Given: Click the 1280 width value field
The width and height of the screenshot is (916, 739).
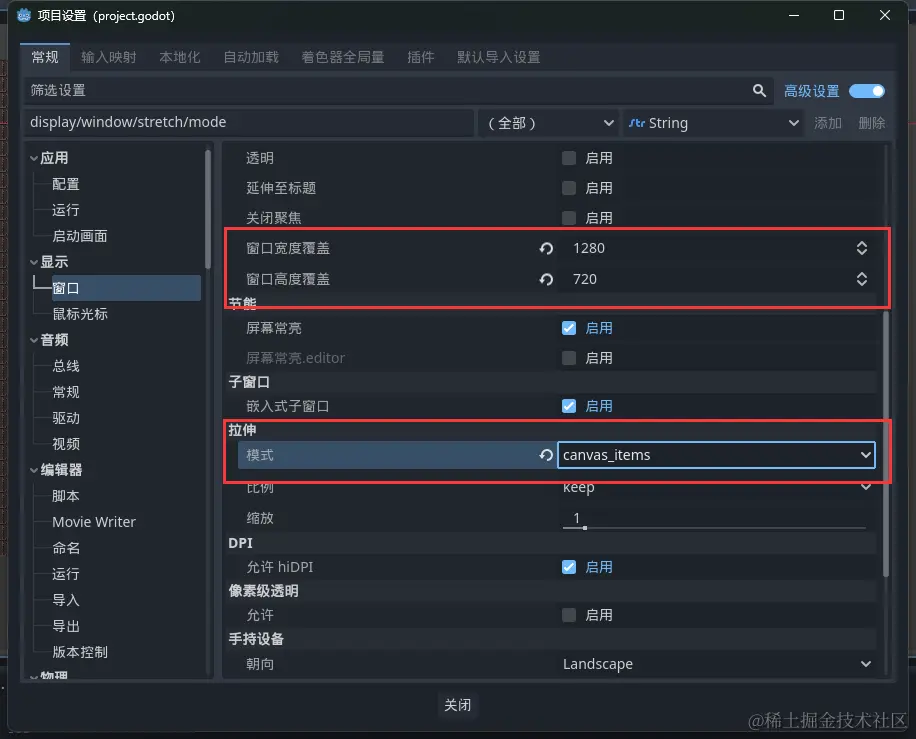Looking at the screenshot, I should [x=716, y=248].
